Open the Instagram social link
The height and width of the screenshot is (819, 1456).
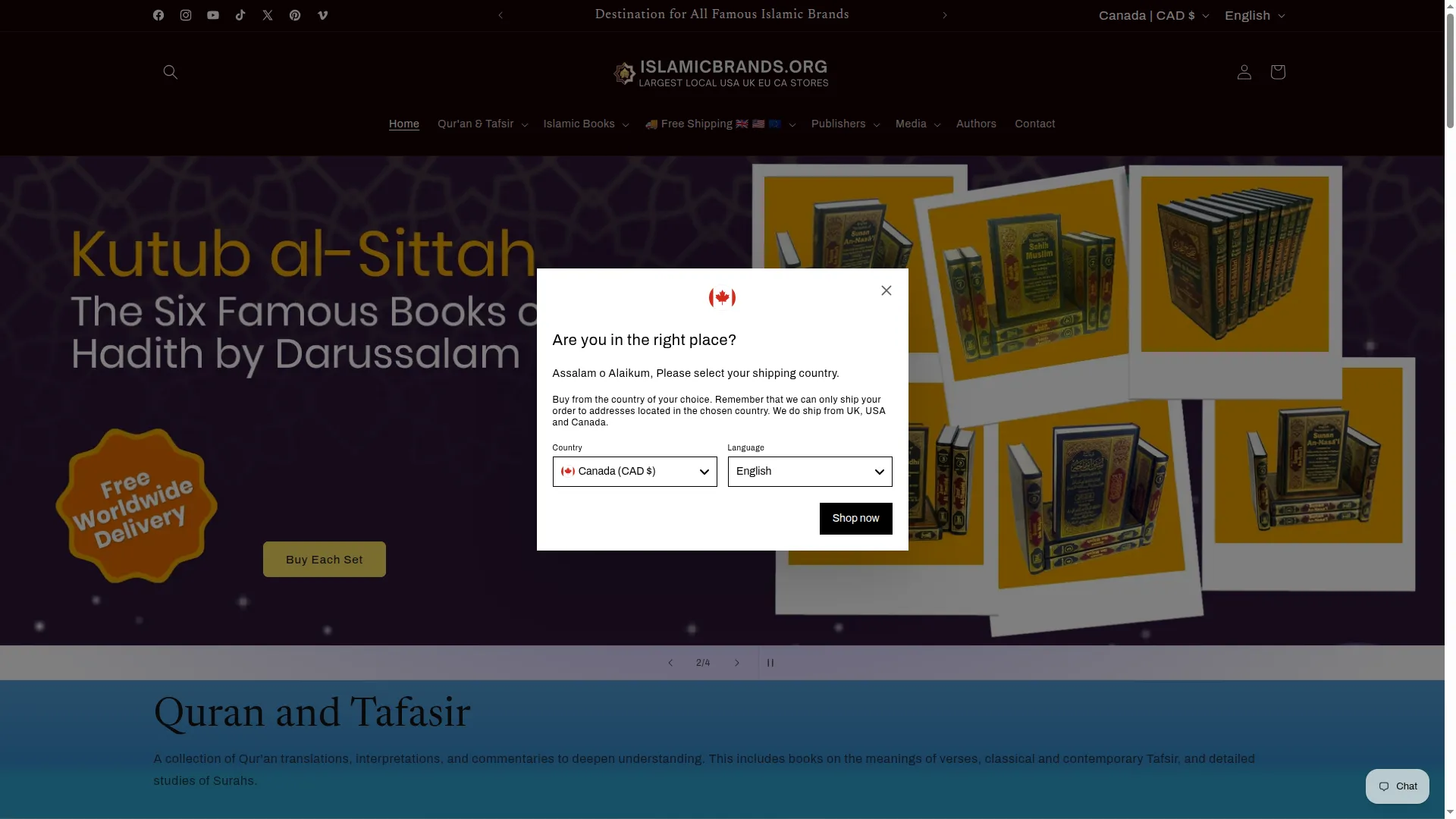[186, 15]
